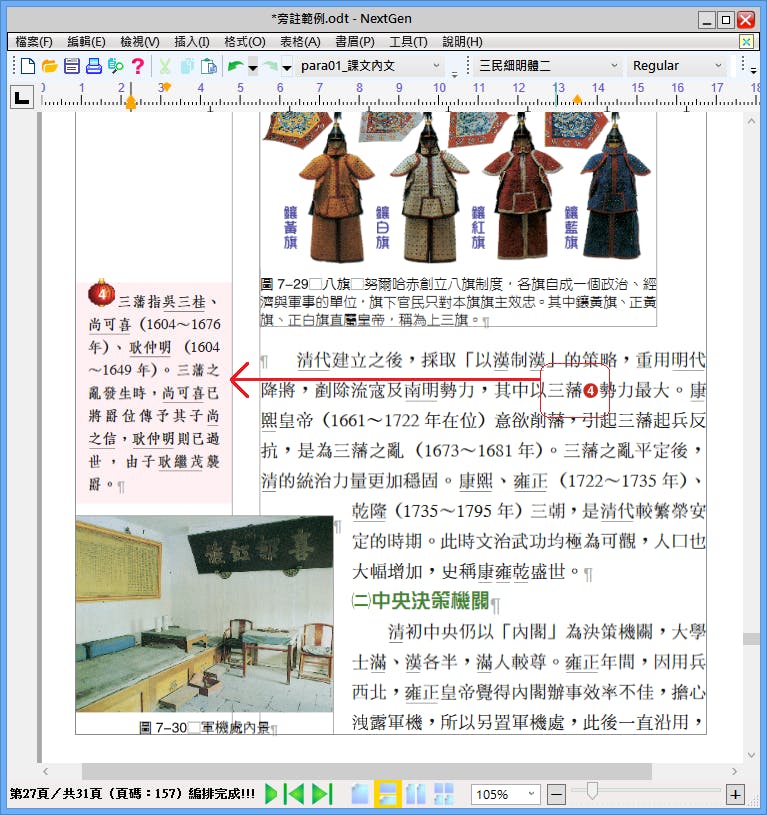Image resolution: width=767 pixels, height=815 pixels.
Task: Click the vertical scrollbar down arrow
Action: pyautogui.click(x=751, y=755)
